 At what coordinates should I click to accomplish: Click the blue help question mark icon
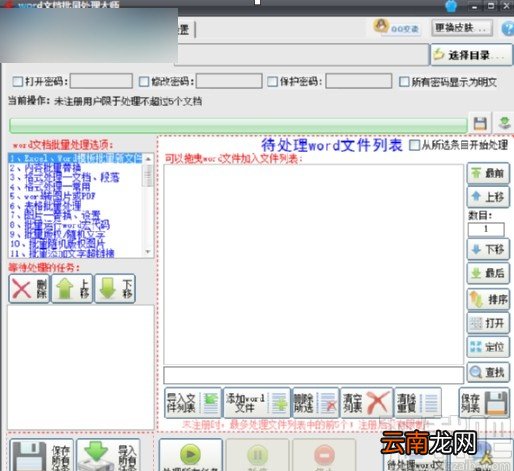click(508, 29)
